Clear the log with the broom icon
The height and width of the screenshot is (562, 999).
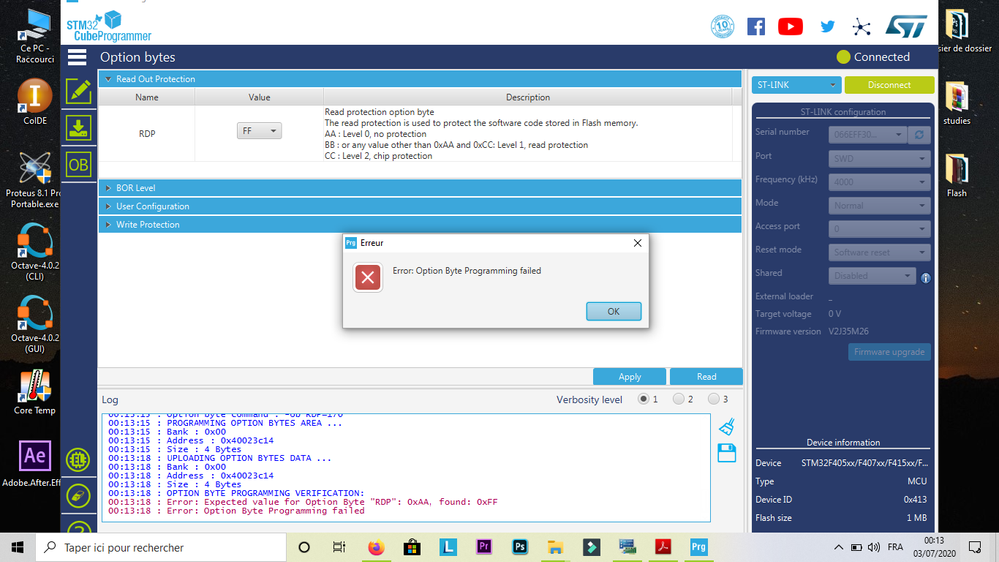coord(727,426)
